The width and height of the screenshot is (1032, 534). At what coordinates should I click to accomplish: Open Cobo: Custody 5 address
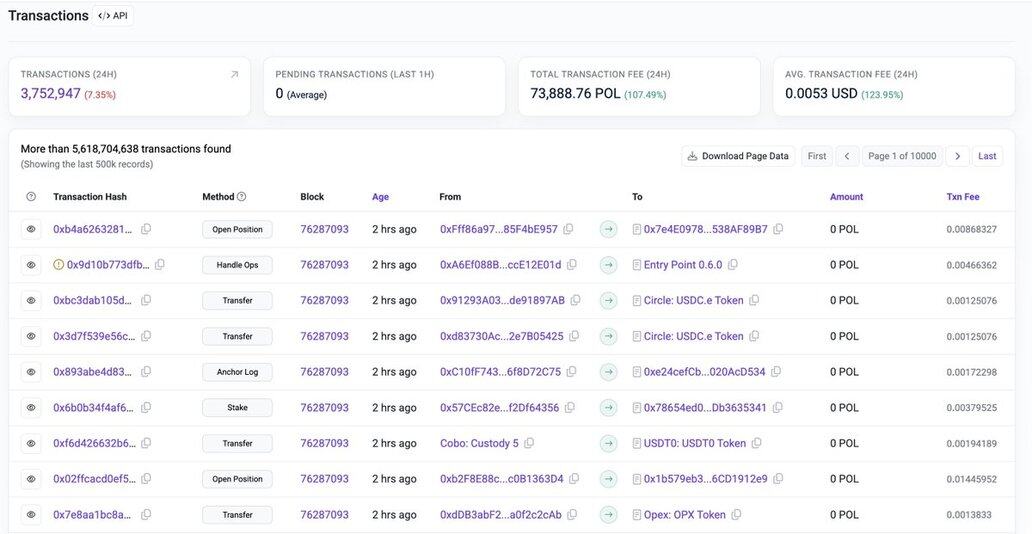[x=479, y=443]
